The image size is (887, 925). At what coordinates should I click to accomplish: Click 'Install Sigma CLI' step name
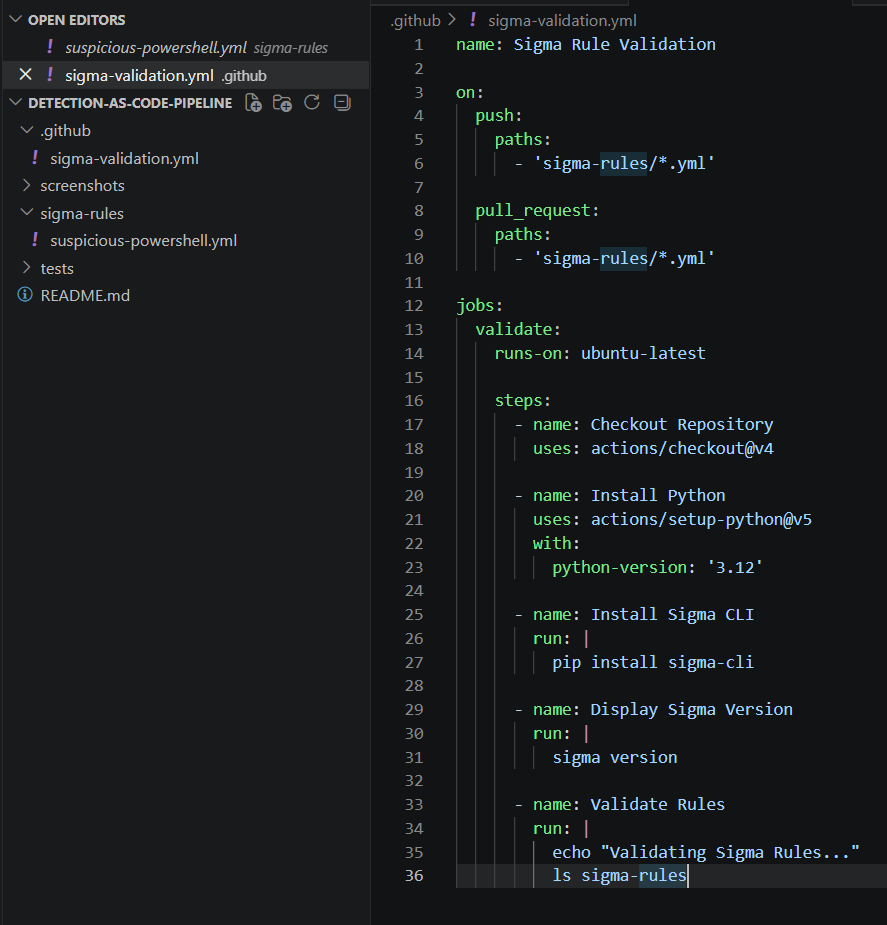[672, 615]
